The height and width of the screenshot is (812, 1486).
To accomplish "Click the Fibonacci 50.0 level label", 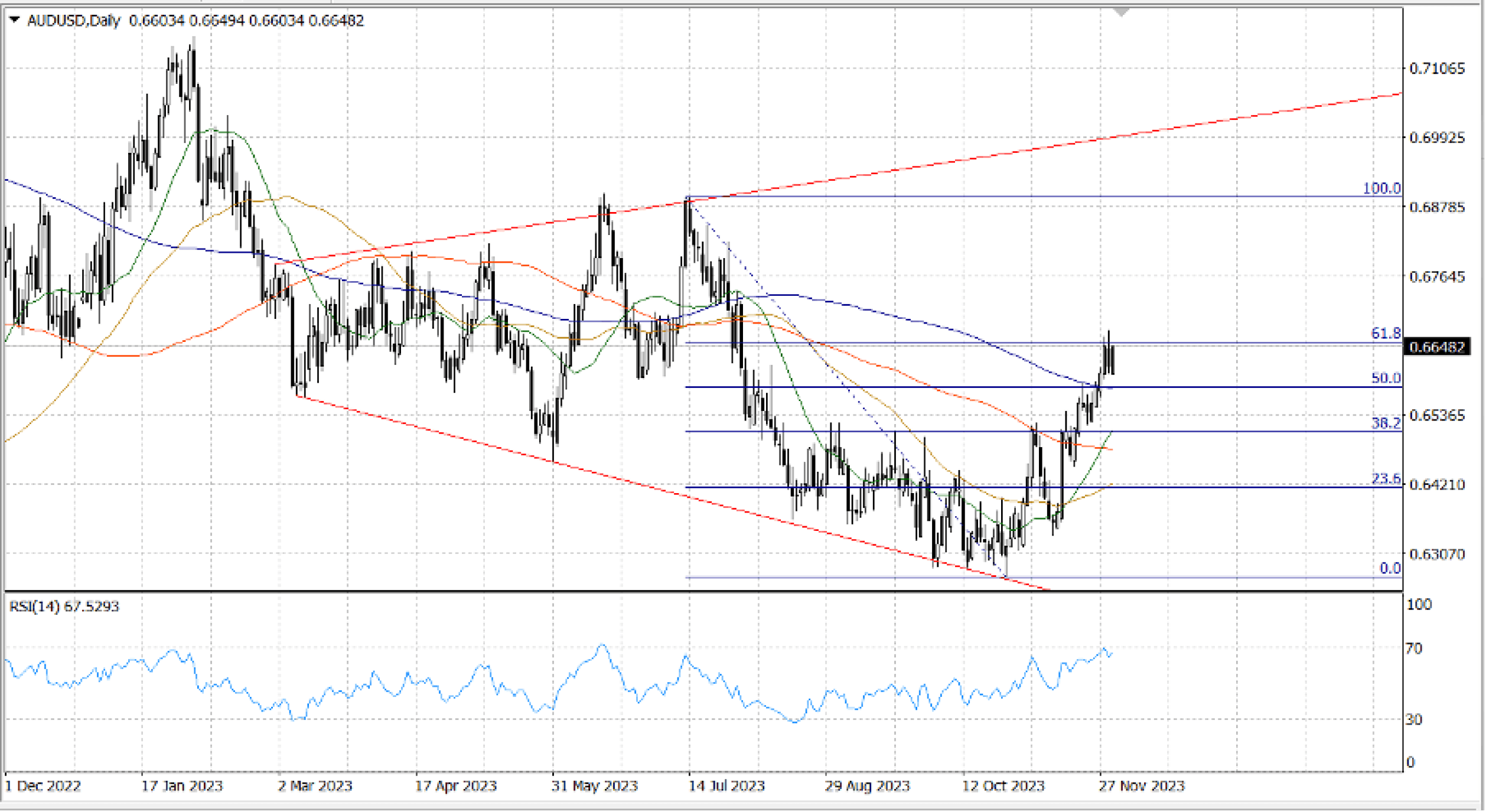I will click(x=1385, y=378).
